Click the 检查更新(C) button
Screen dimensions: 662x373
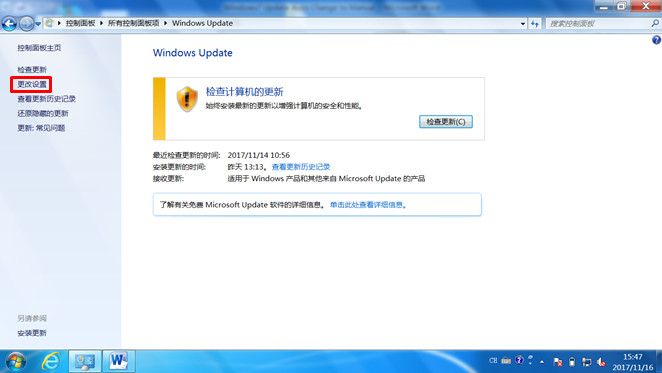[446, 122]
